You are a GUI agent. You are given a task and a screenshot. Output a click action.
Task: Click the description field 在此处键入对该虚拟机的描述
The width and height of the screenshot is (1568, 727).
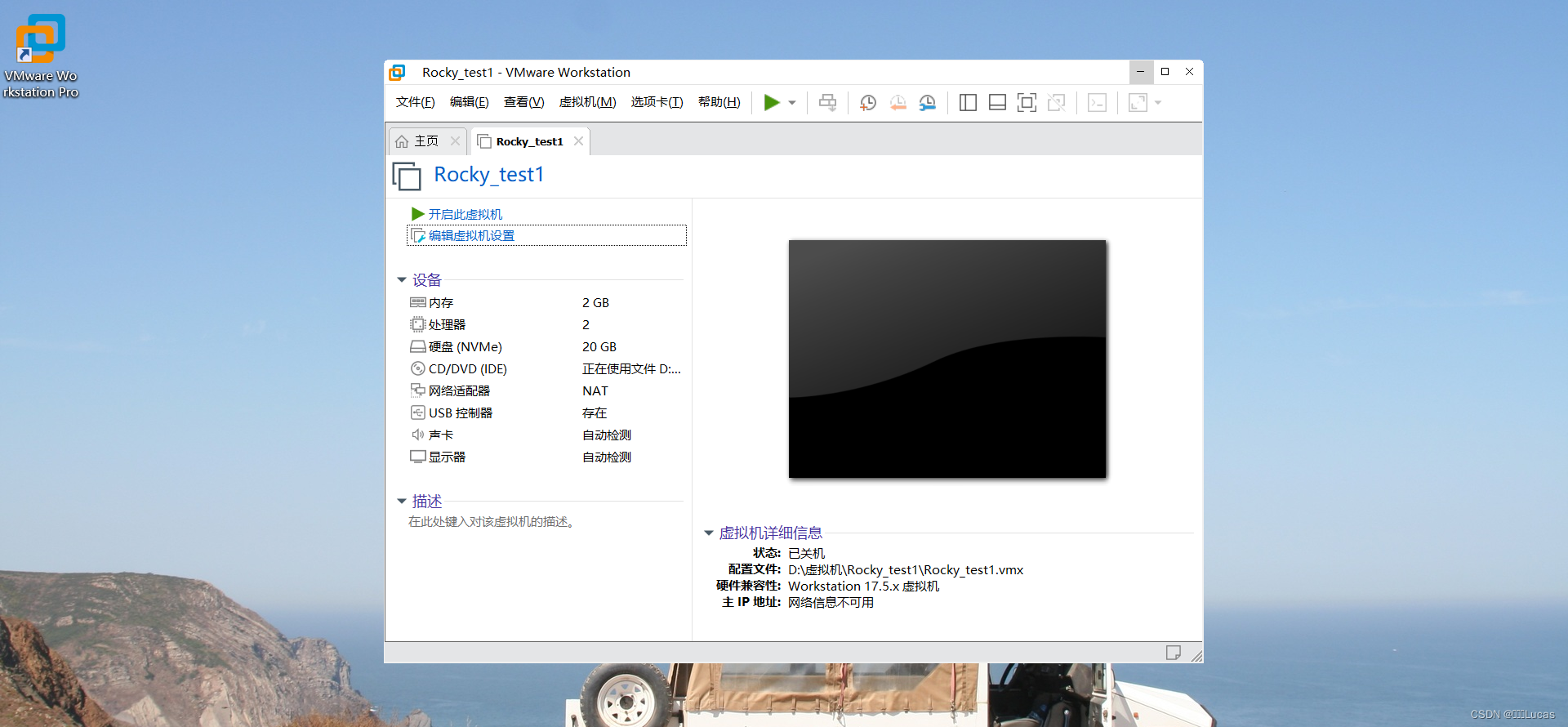(492, 522)
